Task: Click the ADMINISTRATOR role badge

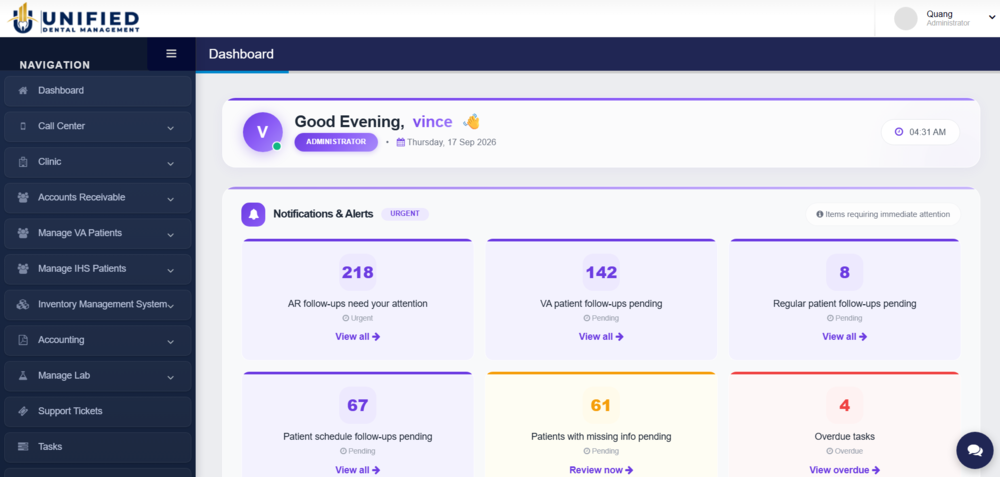Action: (336, 142)
